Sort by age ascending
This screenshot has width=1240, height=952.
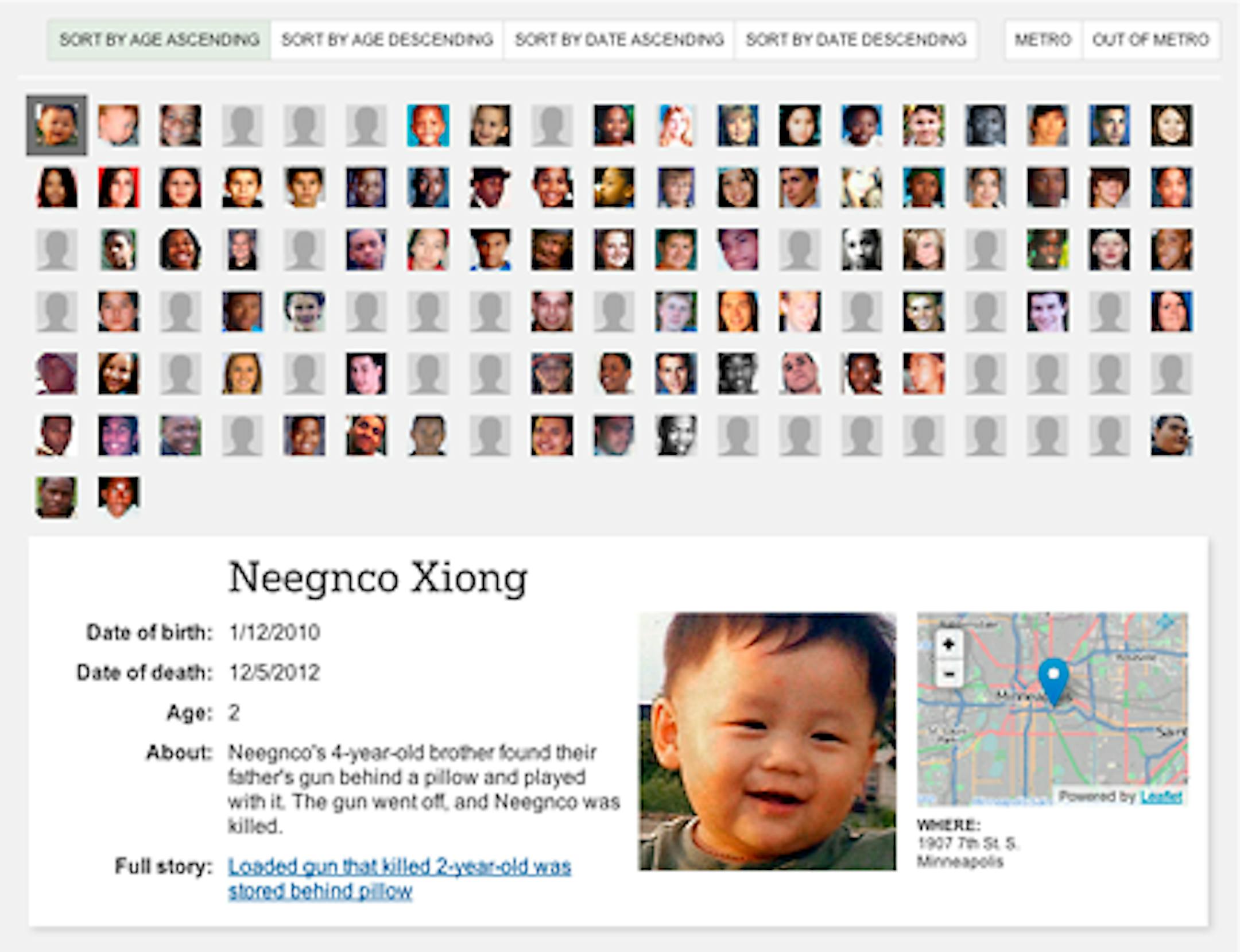159,40
